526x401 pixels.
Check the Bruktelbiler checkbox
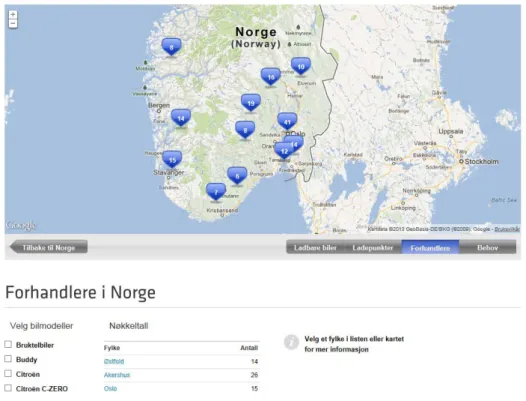(x=8, y=344)
